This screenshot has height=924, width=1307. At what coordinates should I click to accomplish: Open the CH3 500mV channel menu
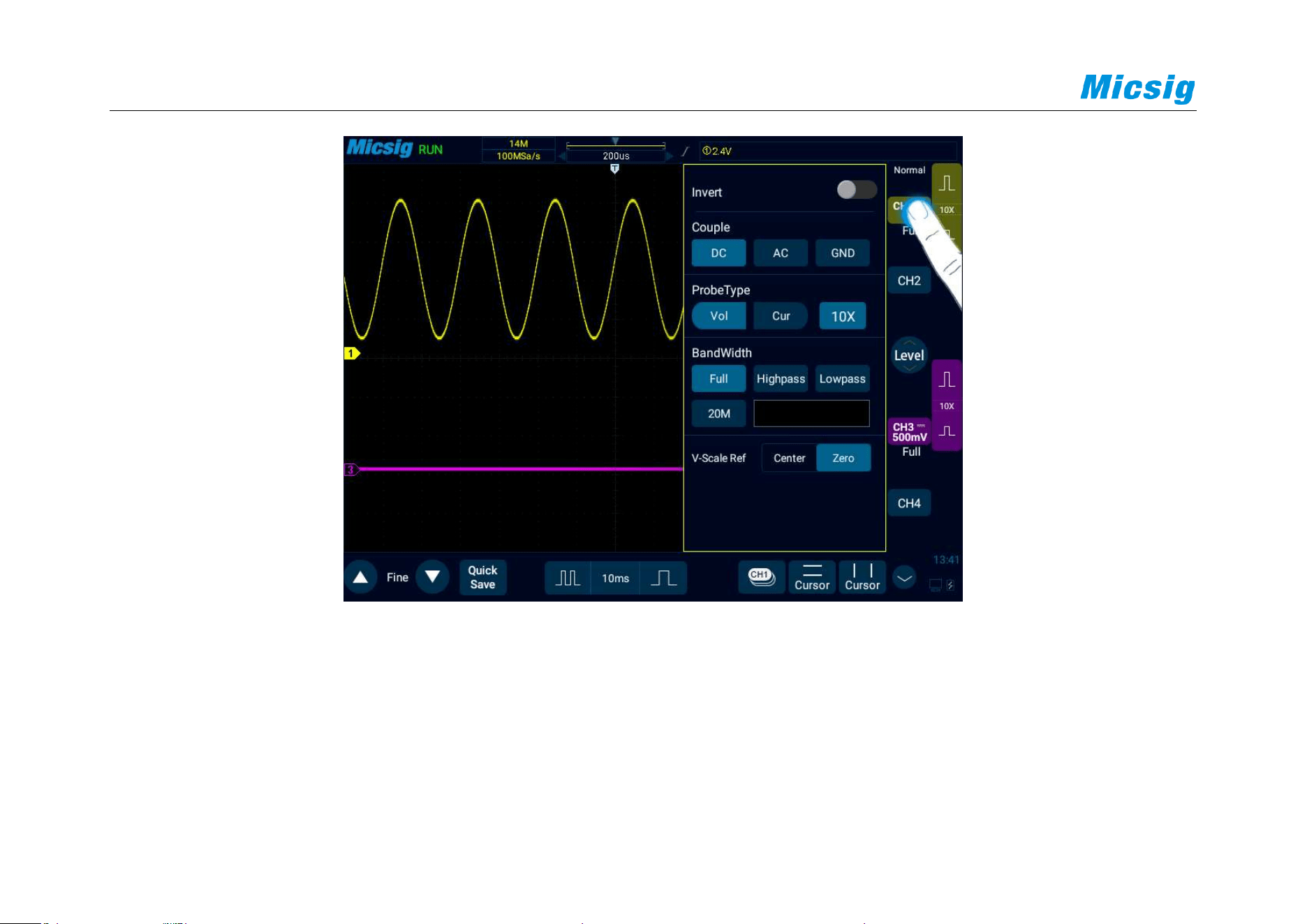pyautogui.click(x=909, y=432)
